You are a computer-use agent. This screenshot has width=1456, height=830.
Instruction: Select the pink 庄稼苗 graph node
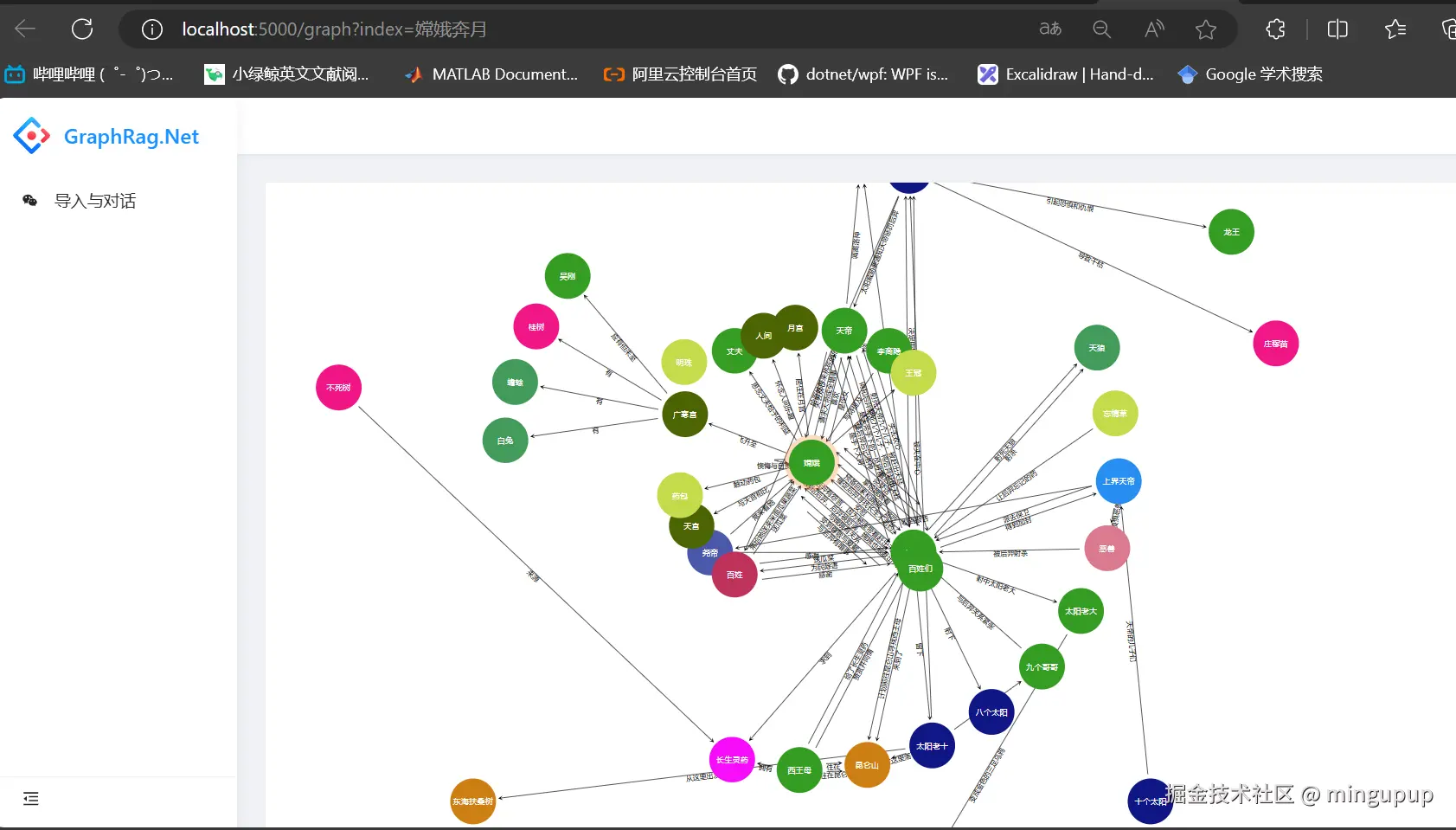pyautogui.click(x=1275, y=344)
